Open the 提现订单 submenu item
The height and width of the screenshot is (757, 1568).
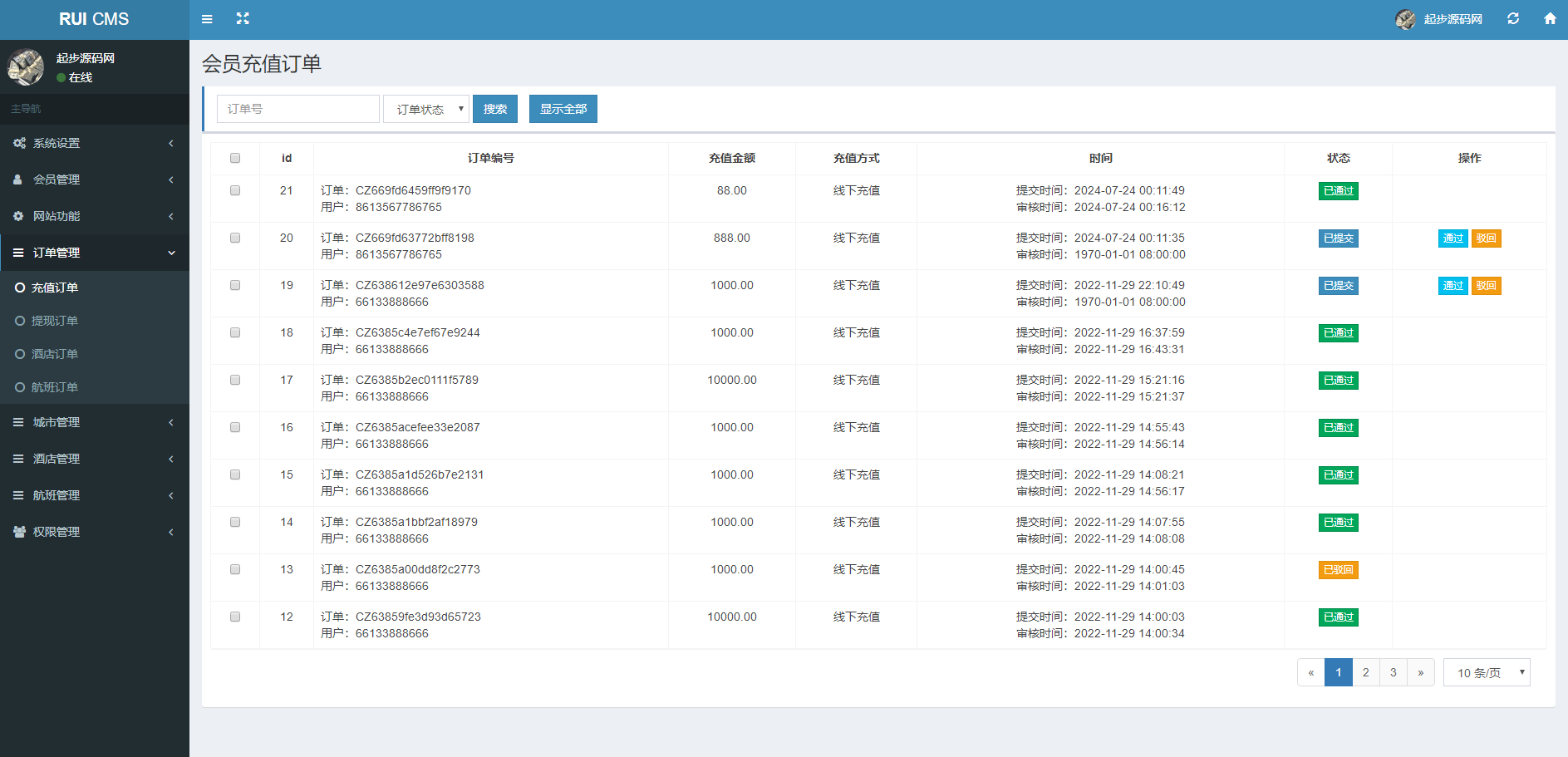click(55, 321)
